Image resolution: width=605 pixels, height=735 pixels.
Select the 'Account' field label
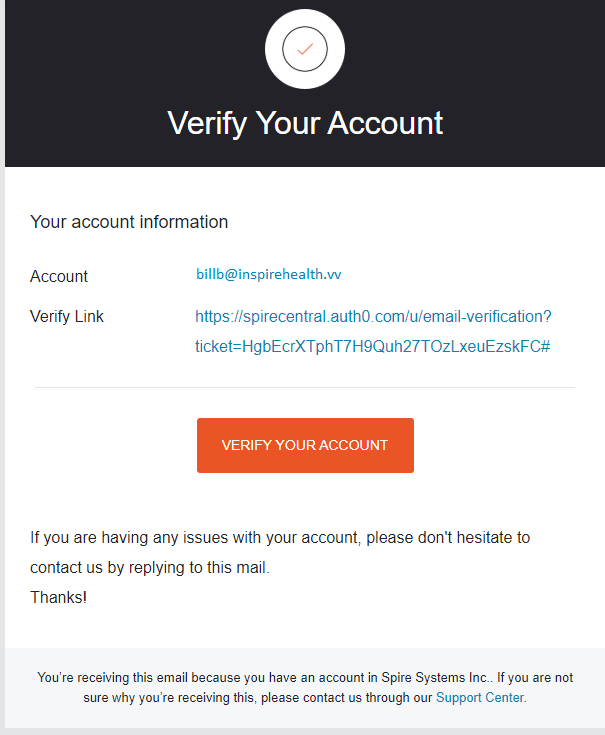pos(59,276)
